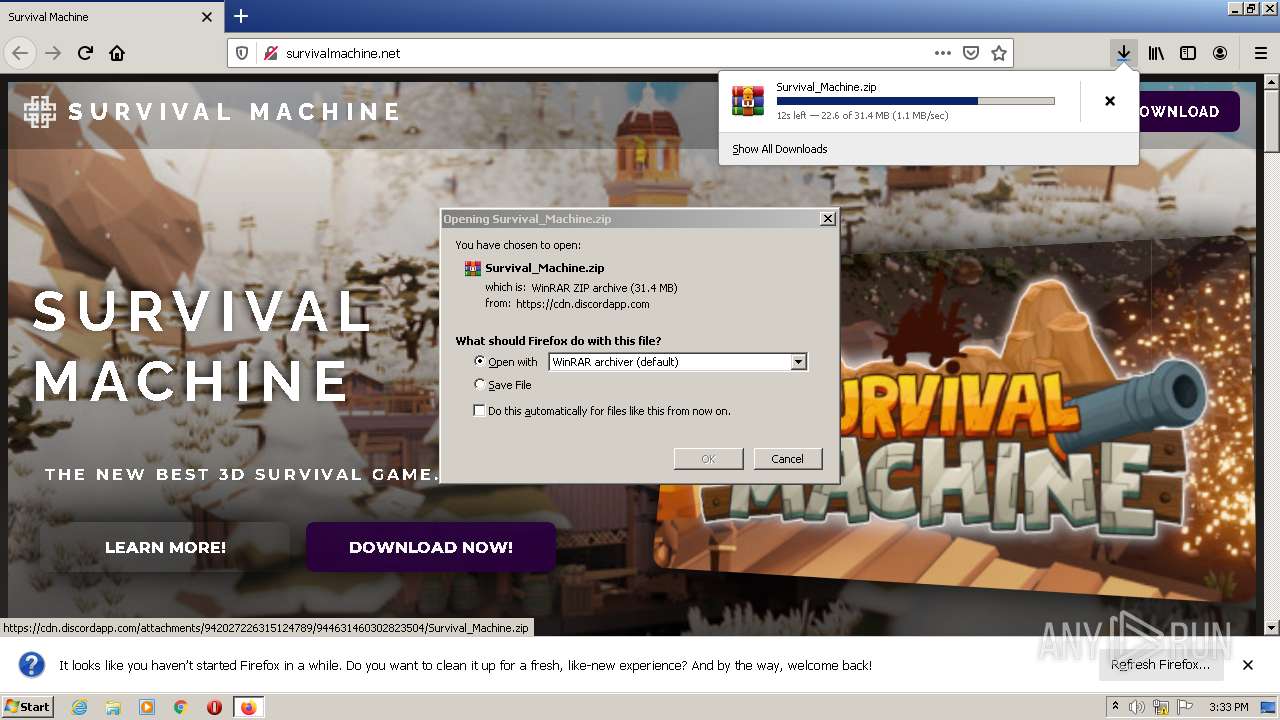Image resolution: width=1280 pixels, height=720 pixels.
Task: Click Survival_Machine.zip WinRAR icon in downloads panel
Action: tap(748, 101)
